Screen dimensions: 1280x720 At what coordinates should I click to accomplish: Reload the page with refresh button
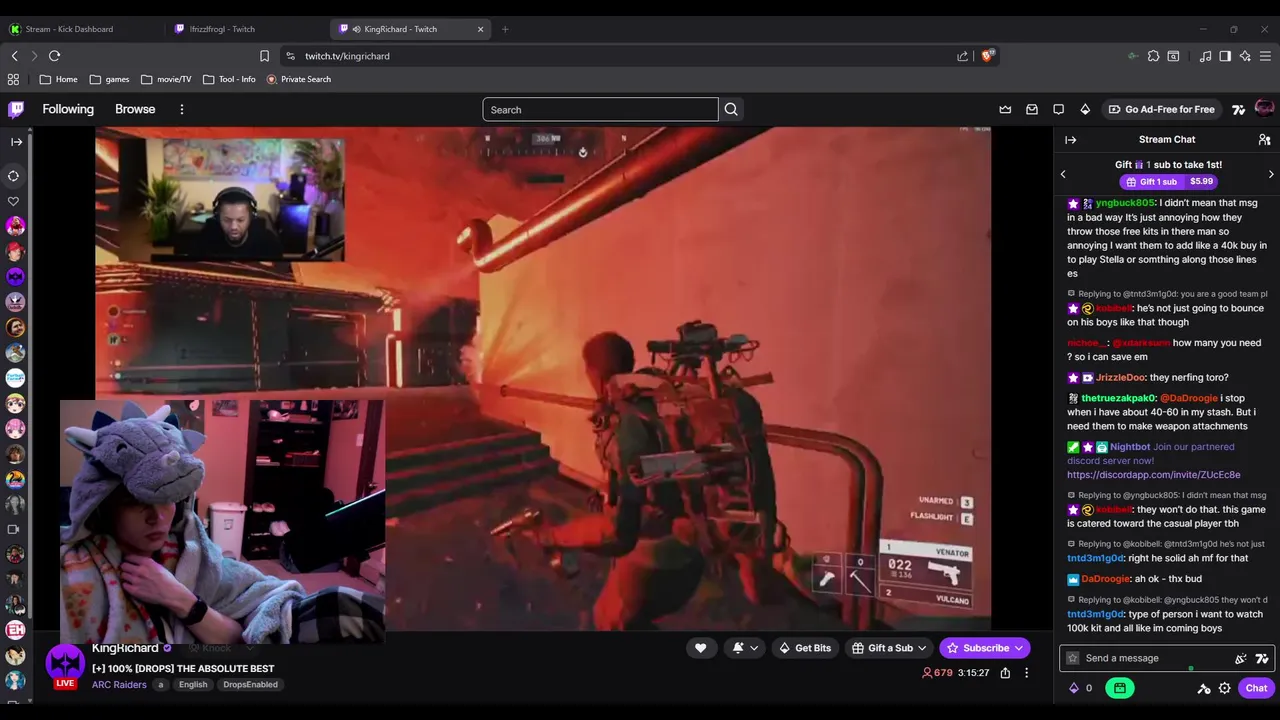(54, 56)
